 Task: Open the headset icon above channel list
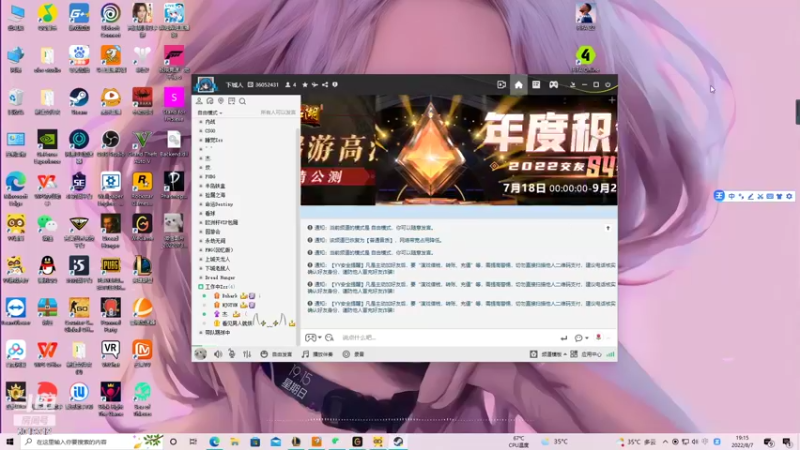click(x=210, y=101)
